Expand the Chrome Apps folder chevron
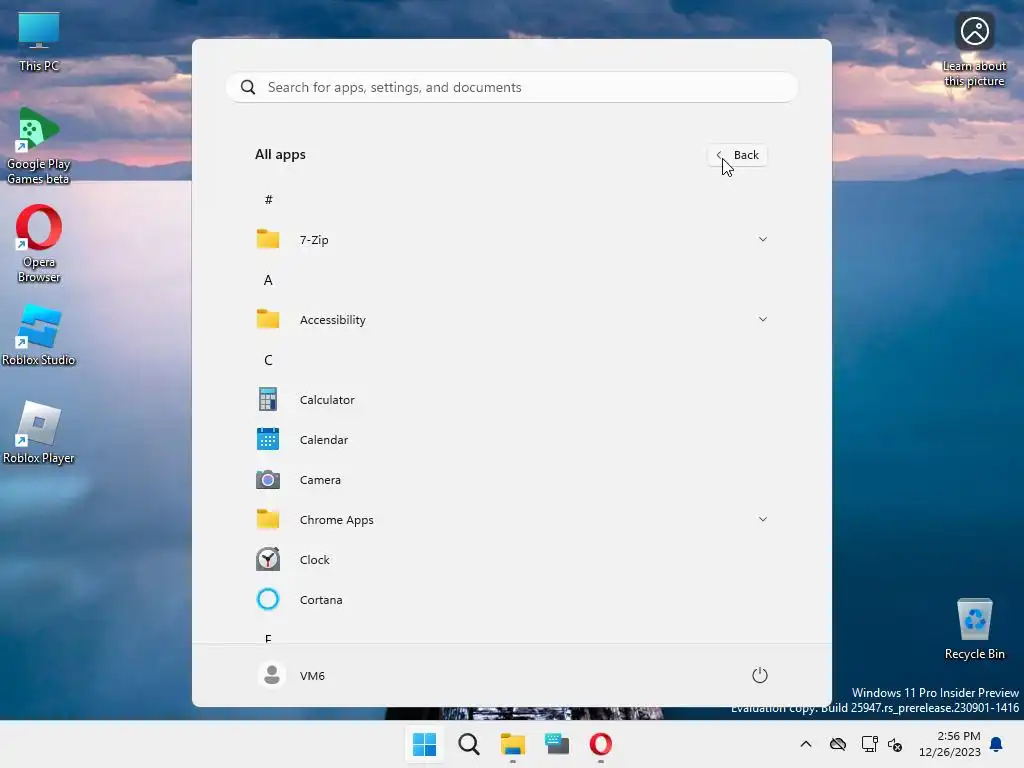Image resolution: width=1024 pixels, height=768 pixels. [763, 519]
